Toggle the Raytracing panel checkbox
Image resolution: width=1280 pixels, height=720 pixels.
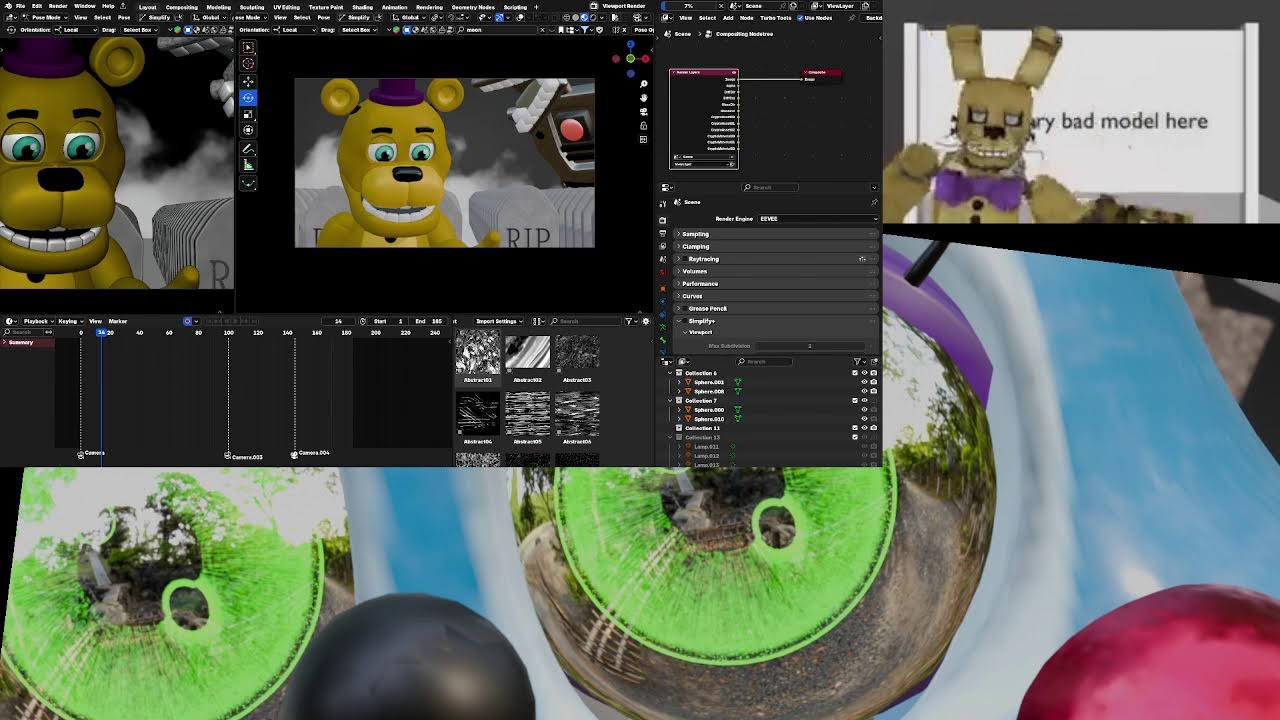tap(685, 259)
